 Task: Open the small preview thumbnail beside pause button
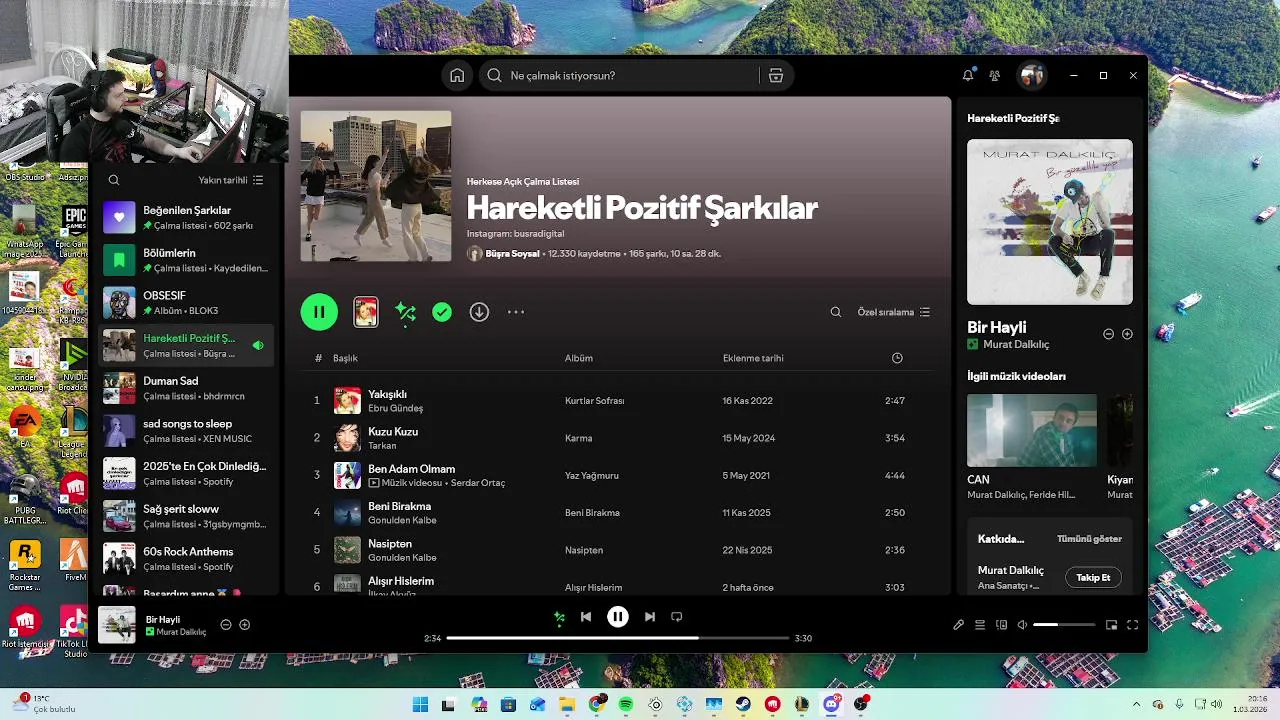coord(366,312)
